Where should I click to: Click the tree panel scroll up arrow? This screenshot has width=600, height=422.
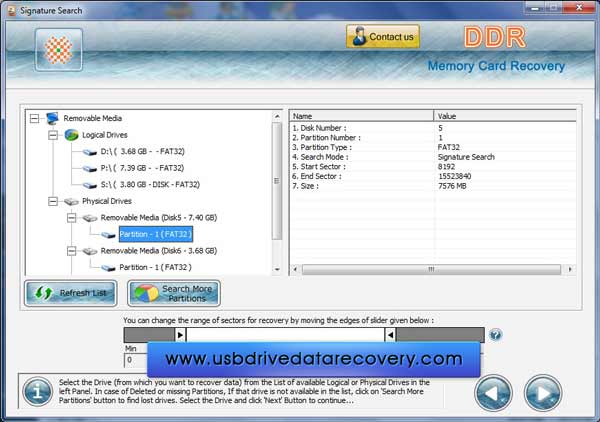277,116
